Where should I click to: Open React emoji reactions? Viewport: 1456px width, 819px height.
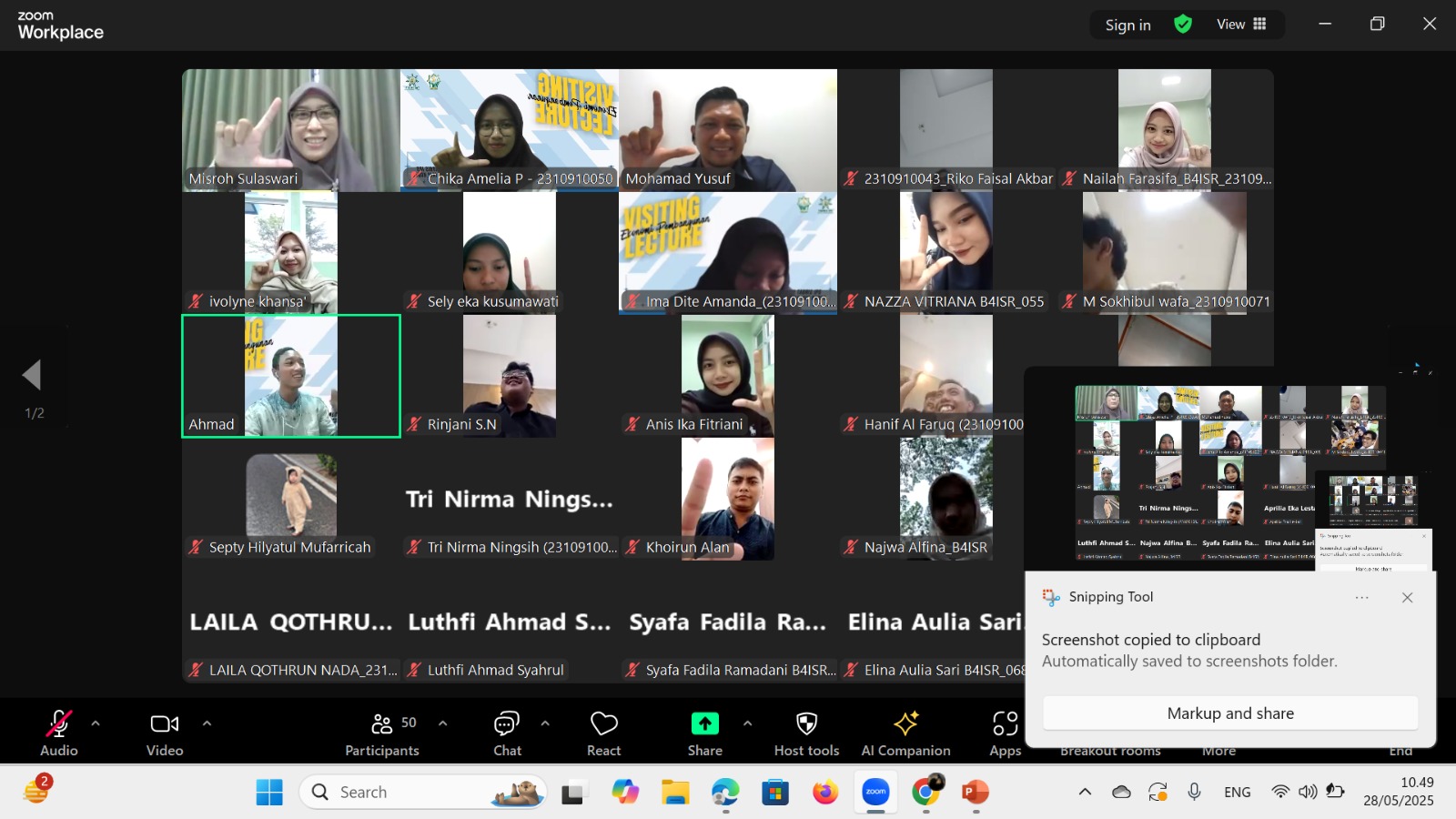click(x=604, y=733)
